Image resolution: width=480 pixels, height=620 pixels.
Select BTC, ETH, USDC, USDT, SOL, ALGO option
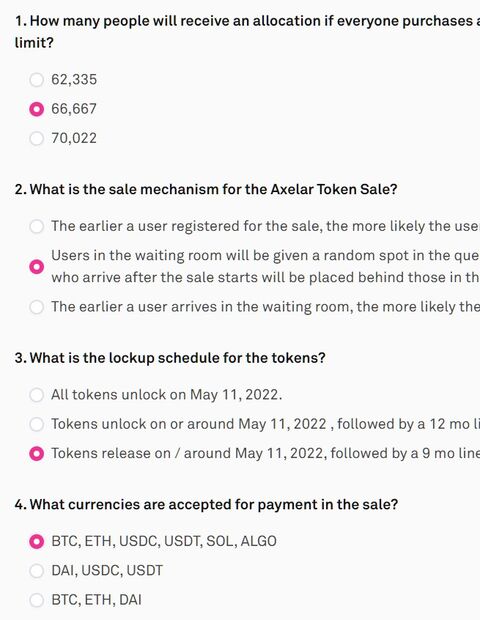pos(36,541)
